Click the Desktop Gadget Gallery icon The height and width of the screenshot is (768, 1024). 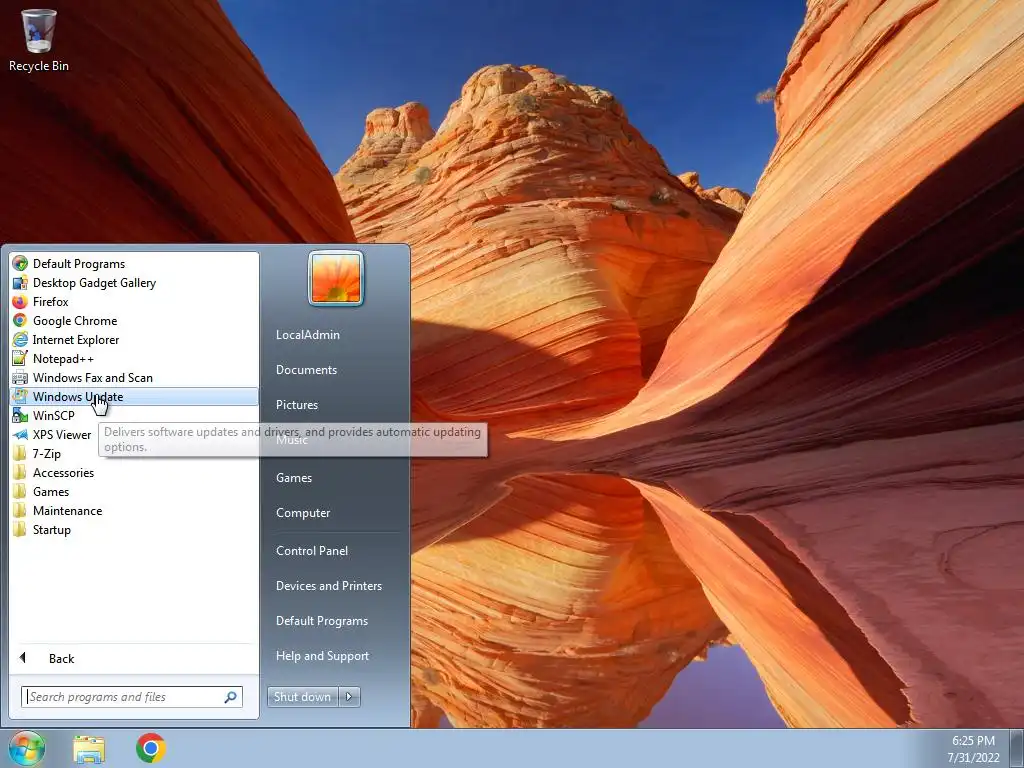(x=20, y=283)
